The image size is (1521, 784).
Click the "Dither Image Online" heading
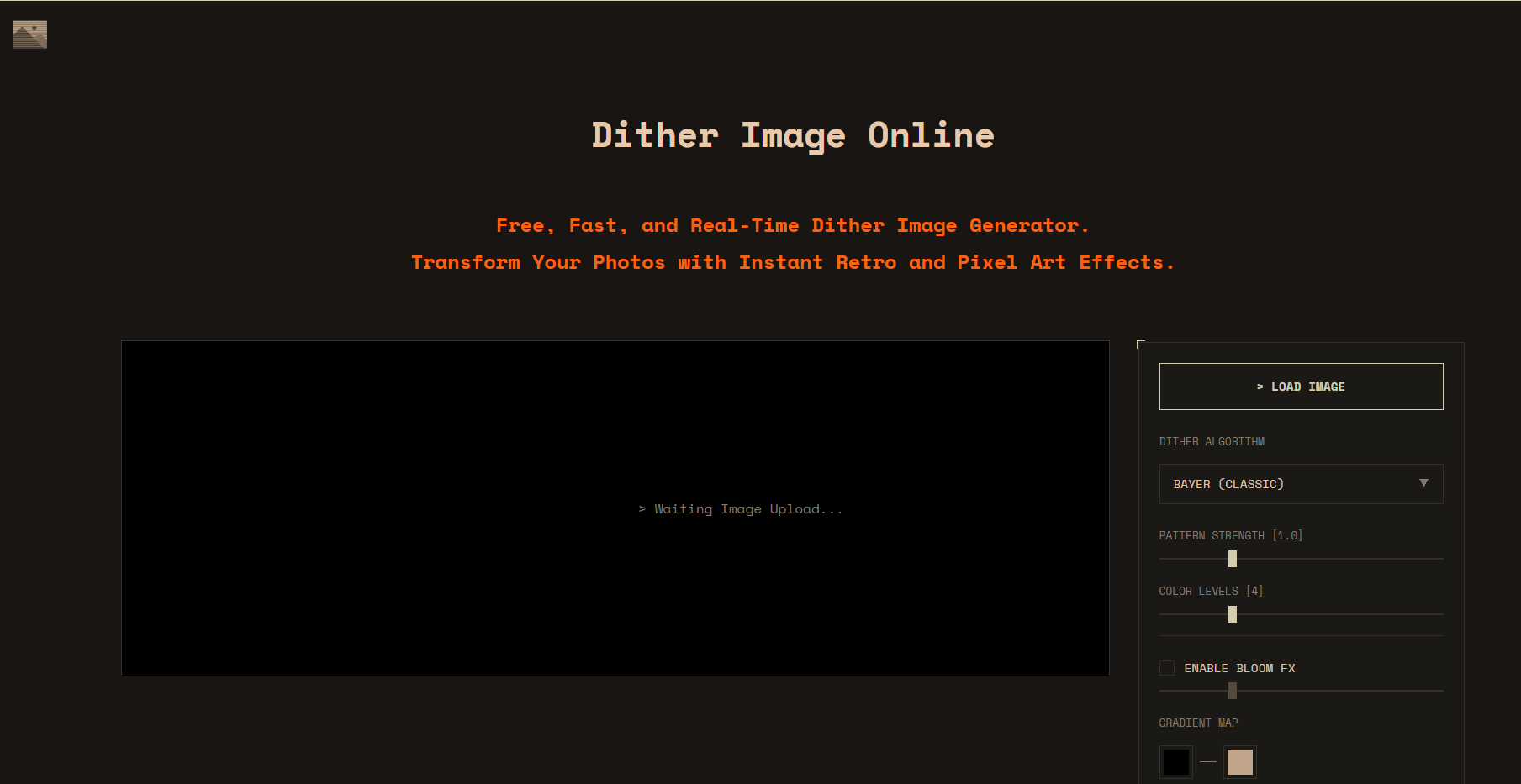click(x=791, y=134)
